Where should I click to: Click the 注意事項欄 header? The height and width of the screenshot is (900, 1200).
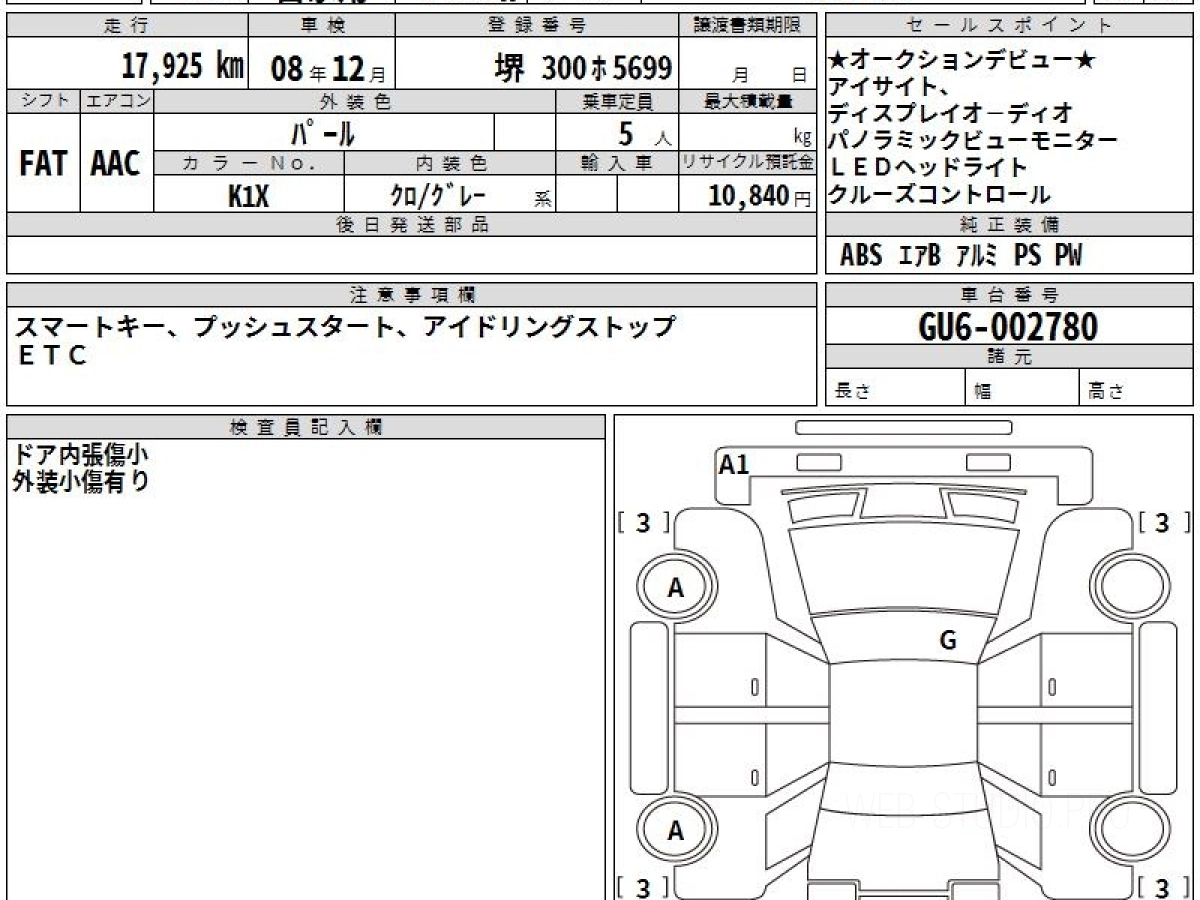click(x=411, y=295)
